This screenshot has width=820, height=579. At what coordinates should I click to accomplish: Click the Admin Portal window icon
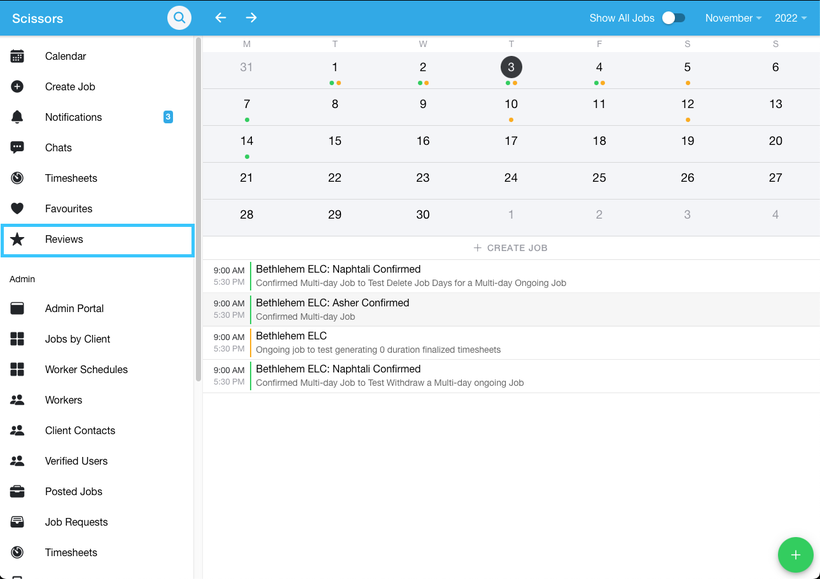(17, 308)
